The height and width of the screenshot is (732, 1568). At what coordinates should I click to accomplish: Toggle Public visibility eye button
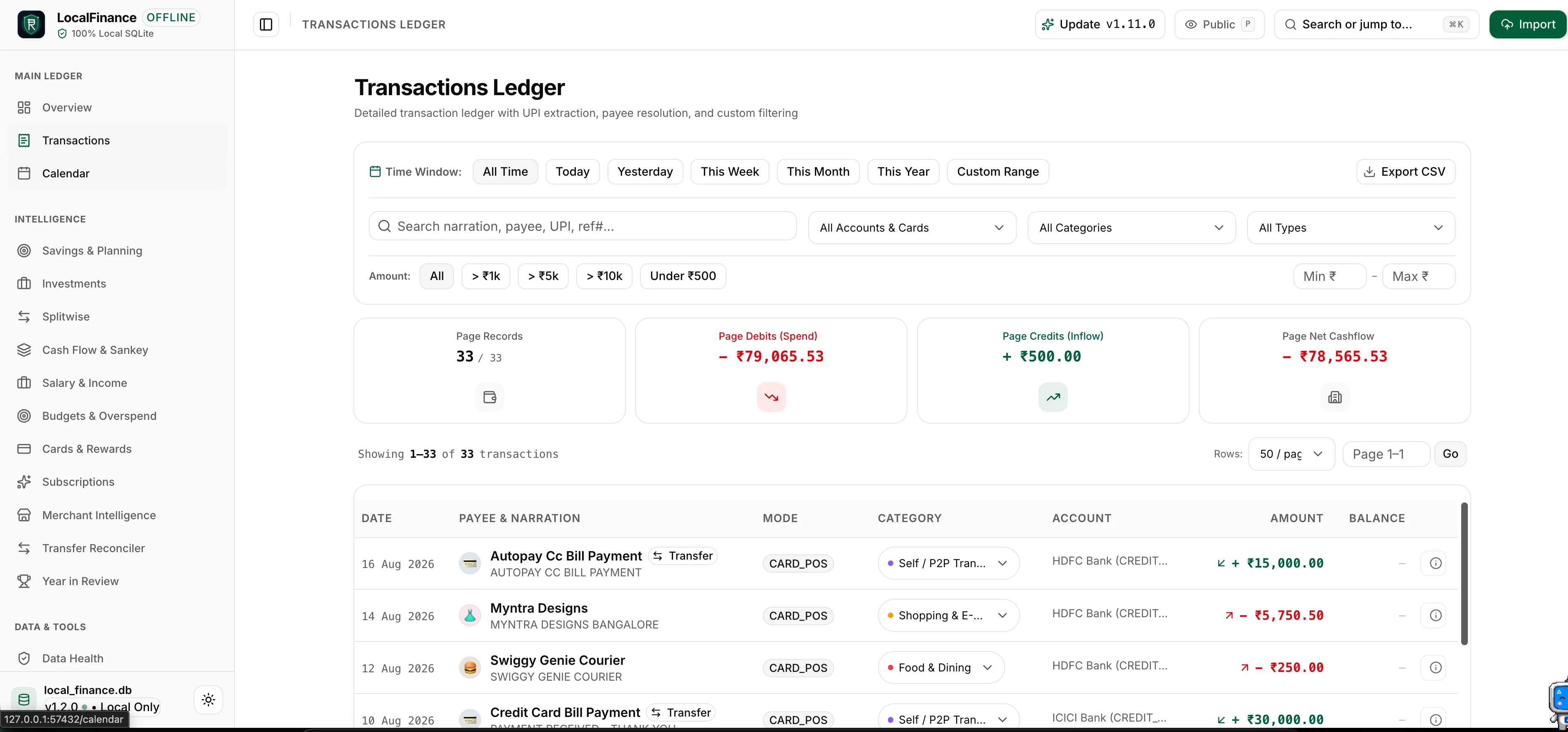(1219, 24)
